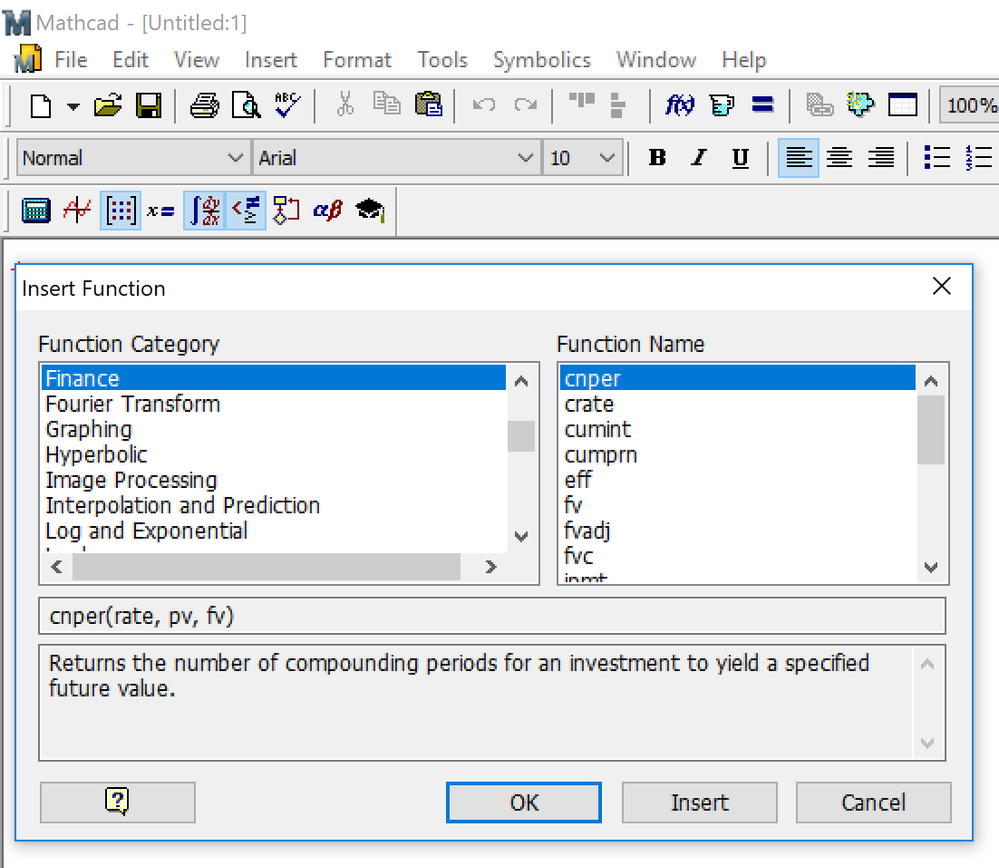The width and height of the screenshot is (999, 868).
Task: Open the Graph toolbar icon
Action: (77, 210)
